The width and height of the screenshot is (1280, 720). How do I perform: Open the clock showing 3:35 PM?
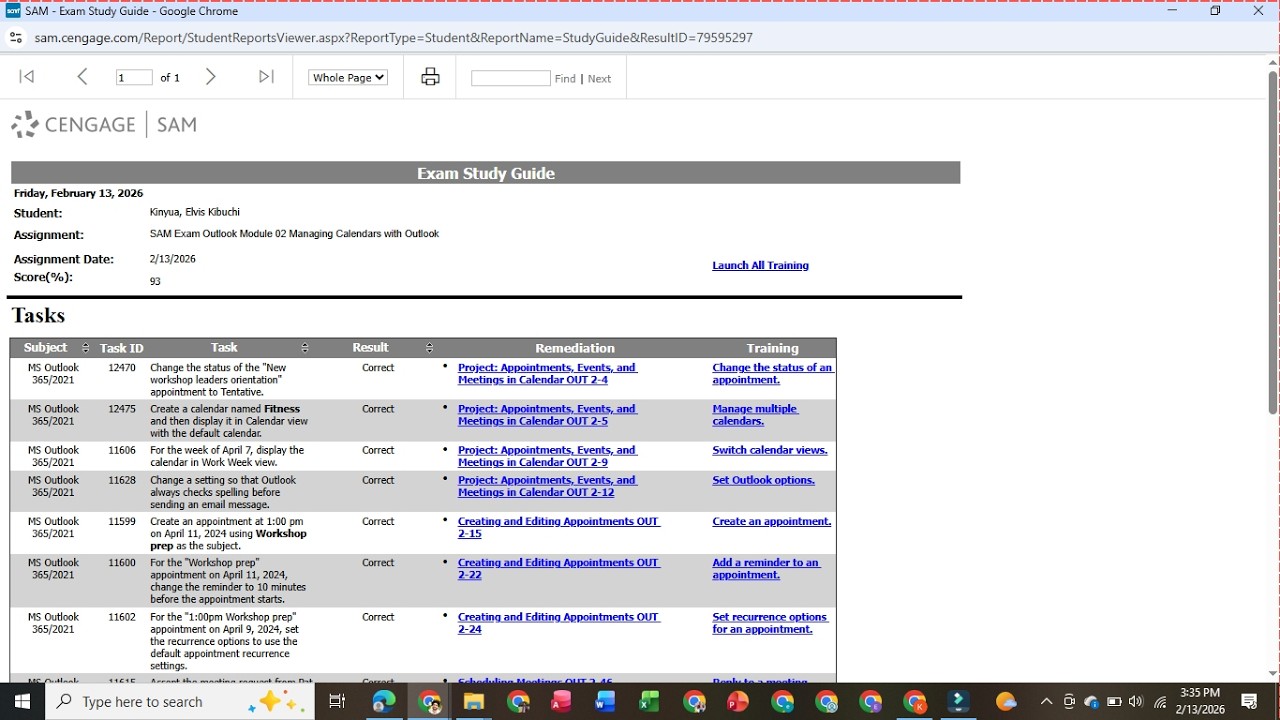click(1200, 701)
